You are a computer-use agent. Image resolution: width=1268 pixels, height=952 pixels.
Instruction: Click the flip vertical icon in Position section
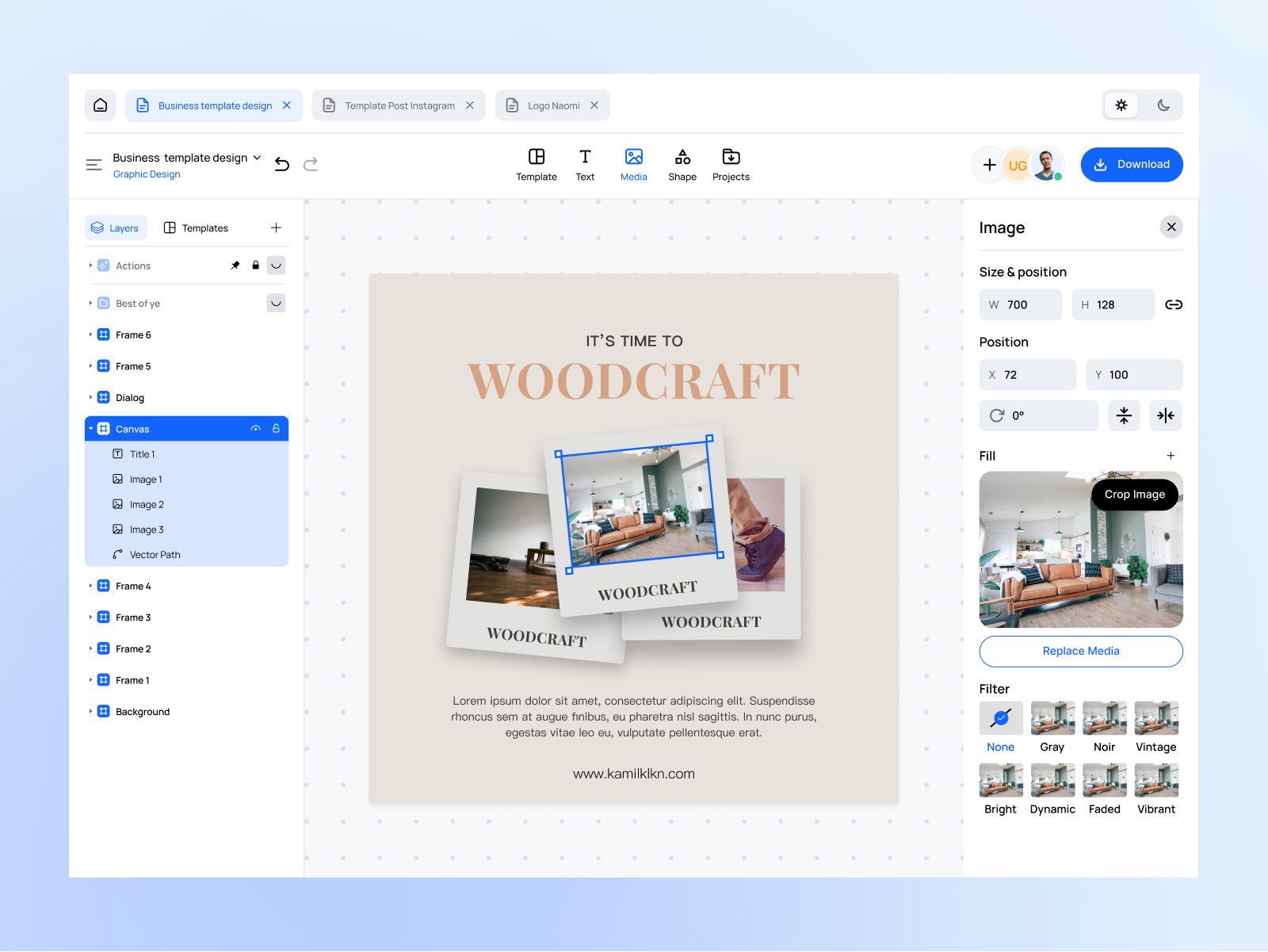click(x=1124, y=415)
